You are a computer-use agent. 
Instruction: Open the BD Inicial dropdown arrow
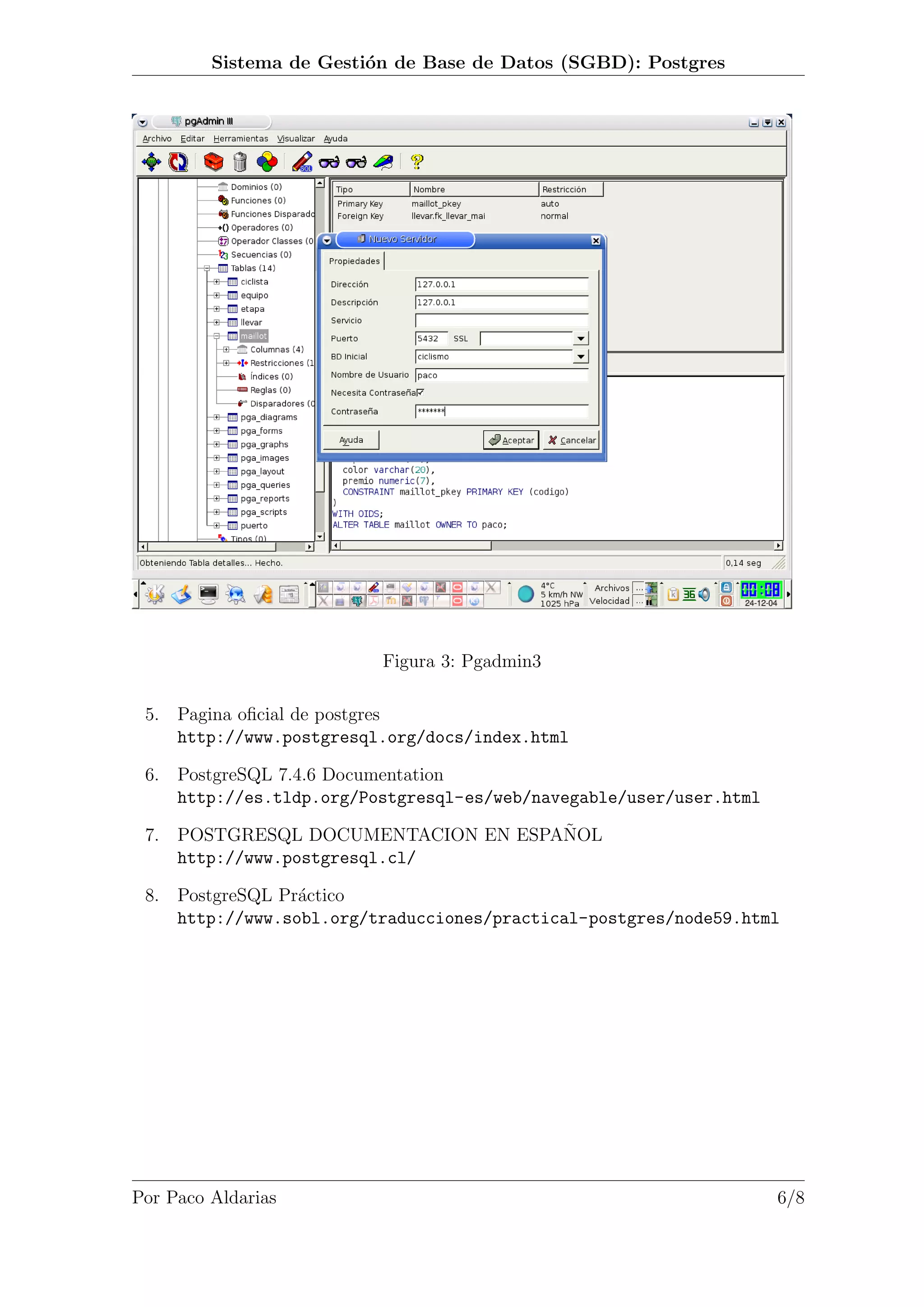click(580, 357)
